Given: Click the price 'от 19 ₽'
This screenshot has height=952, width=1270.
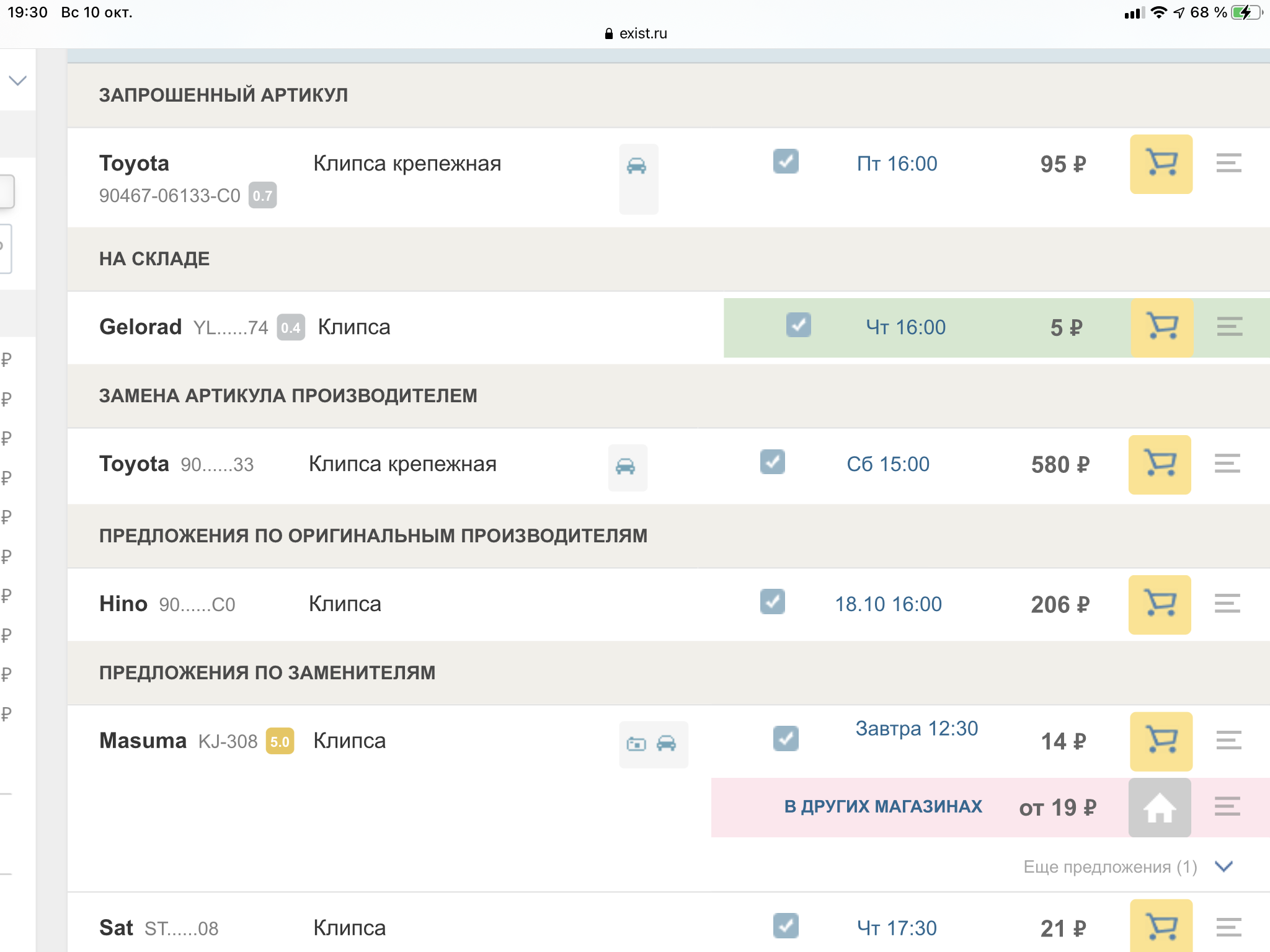Looking at the screenshot, I should (1058, 808).
